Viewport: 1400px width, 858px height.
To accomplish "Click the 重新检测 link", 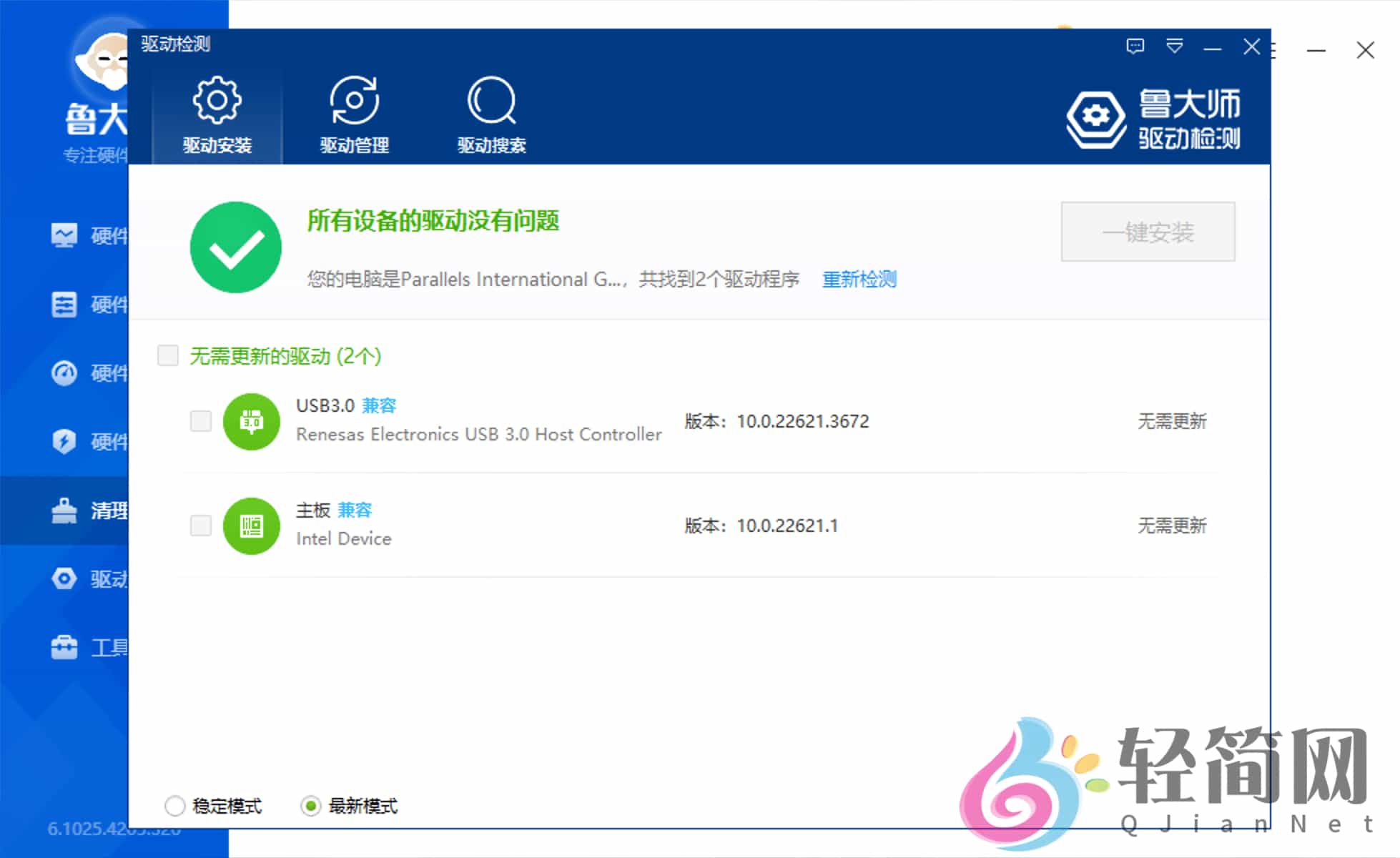I will tap(859, 280).
